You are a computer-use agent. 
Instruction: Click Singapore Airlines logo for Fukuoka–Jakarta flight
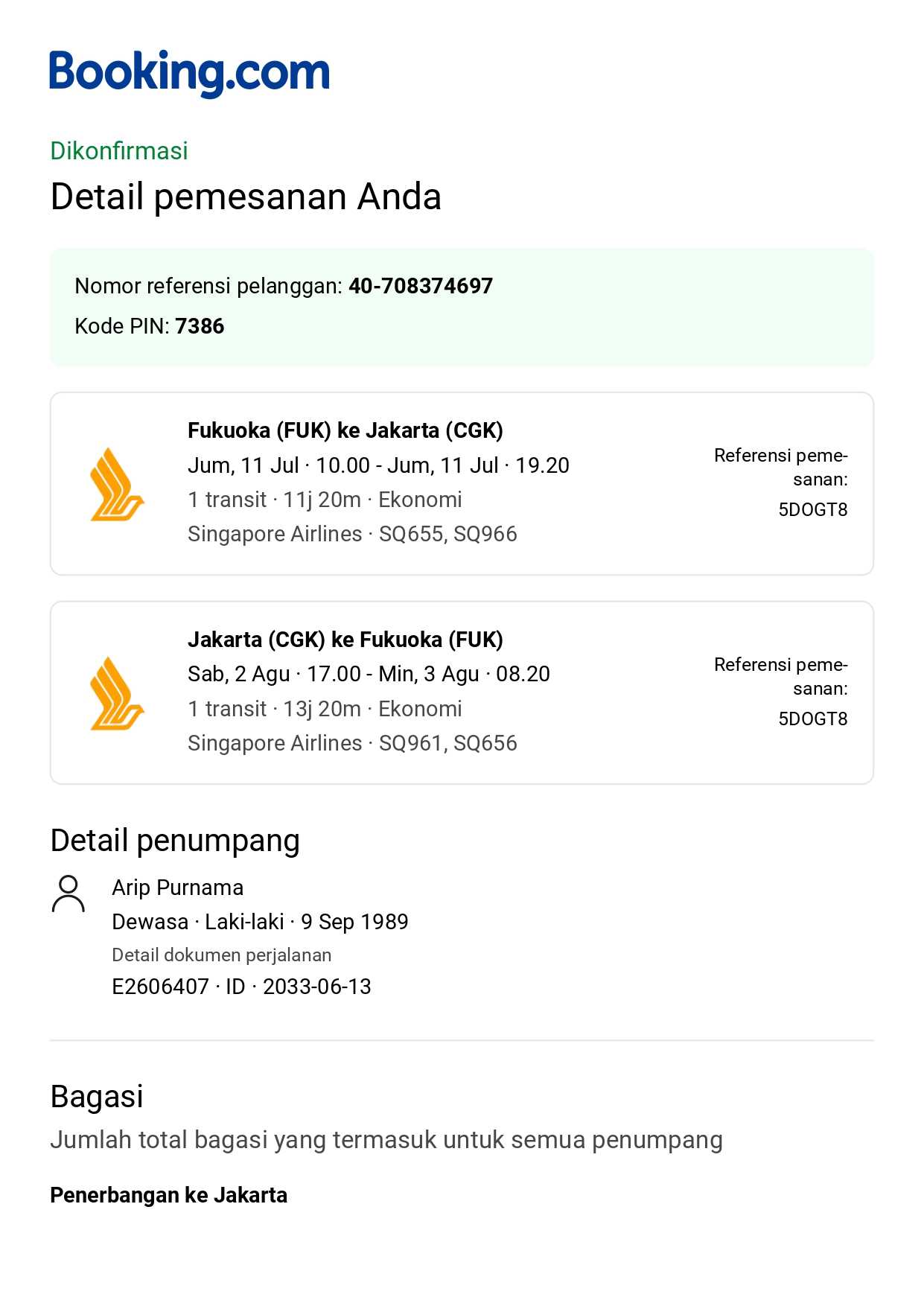[117, 484]
